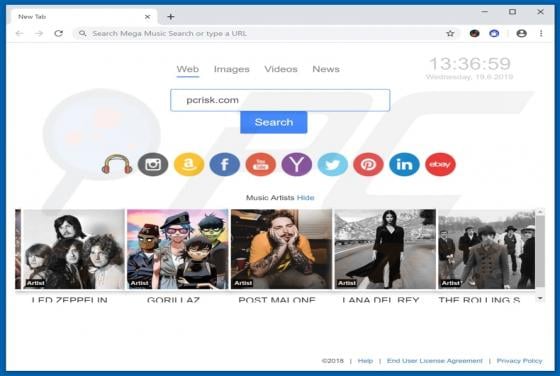Click the blue Search button

pyautogui.click(x=274, y=122)
